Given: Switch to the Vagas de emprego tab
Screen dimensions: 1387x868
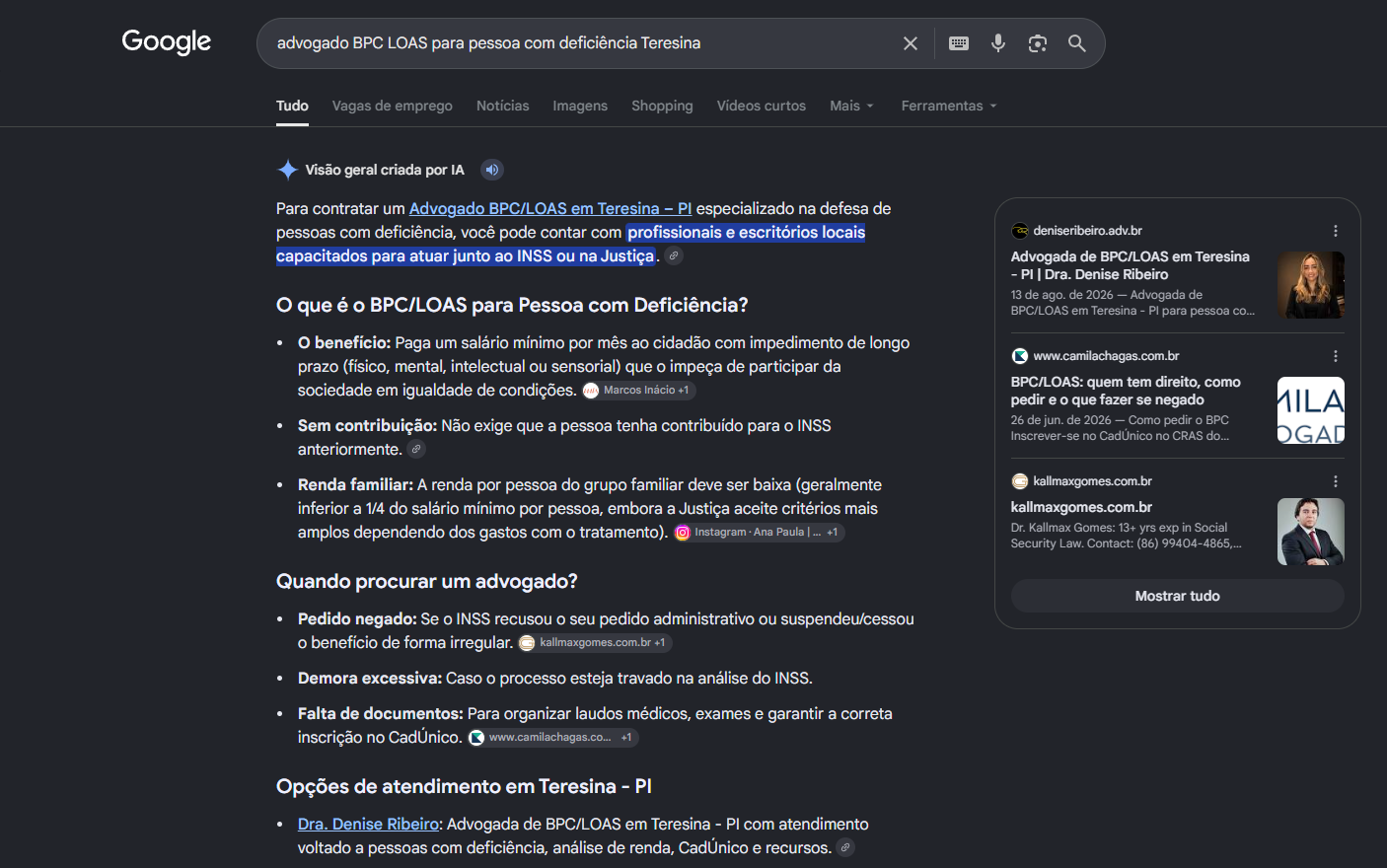Looking at the screenshot, I should pyautogui.click(x=393, y=106).
